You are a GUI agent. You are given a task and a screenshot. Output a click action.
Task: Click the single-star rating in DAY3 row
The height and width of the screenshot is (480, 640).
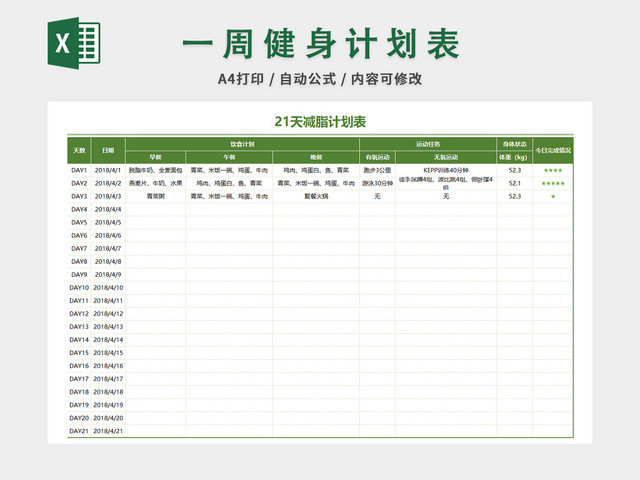click(x=553, y=196)
